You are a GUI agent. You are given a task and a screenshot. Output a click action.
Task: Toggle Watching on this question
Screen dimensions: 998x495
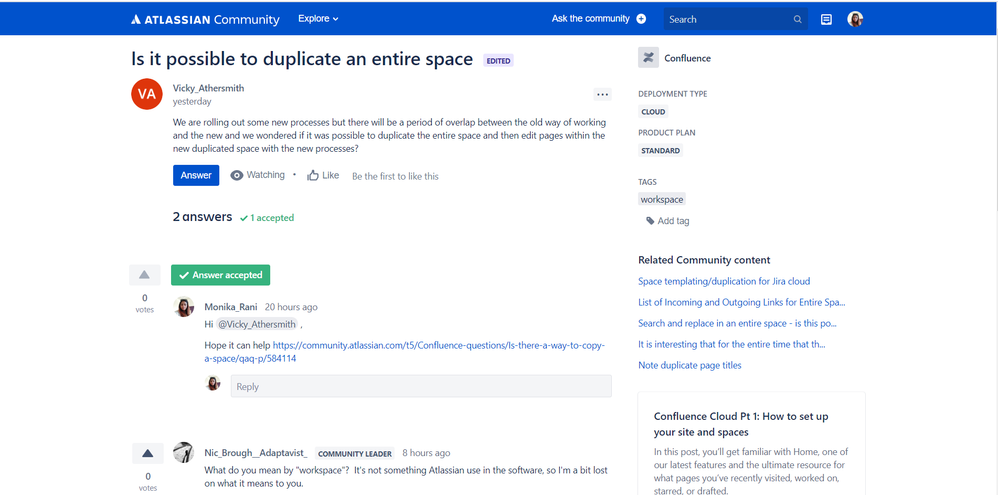pyautogui.click(x=258, y=175)
